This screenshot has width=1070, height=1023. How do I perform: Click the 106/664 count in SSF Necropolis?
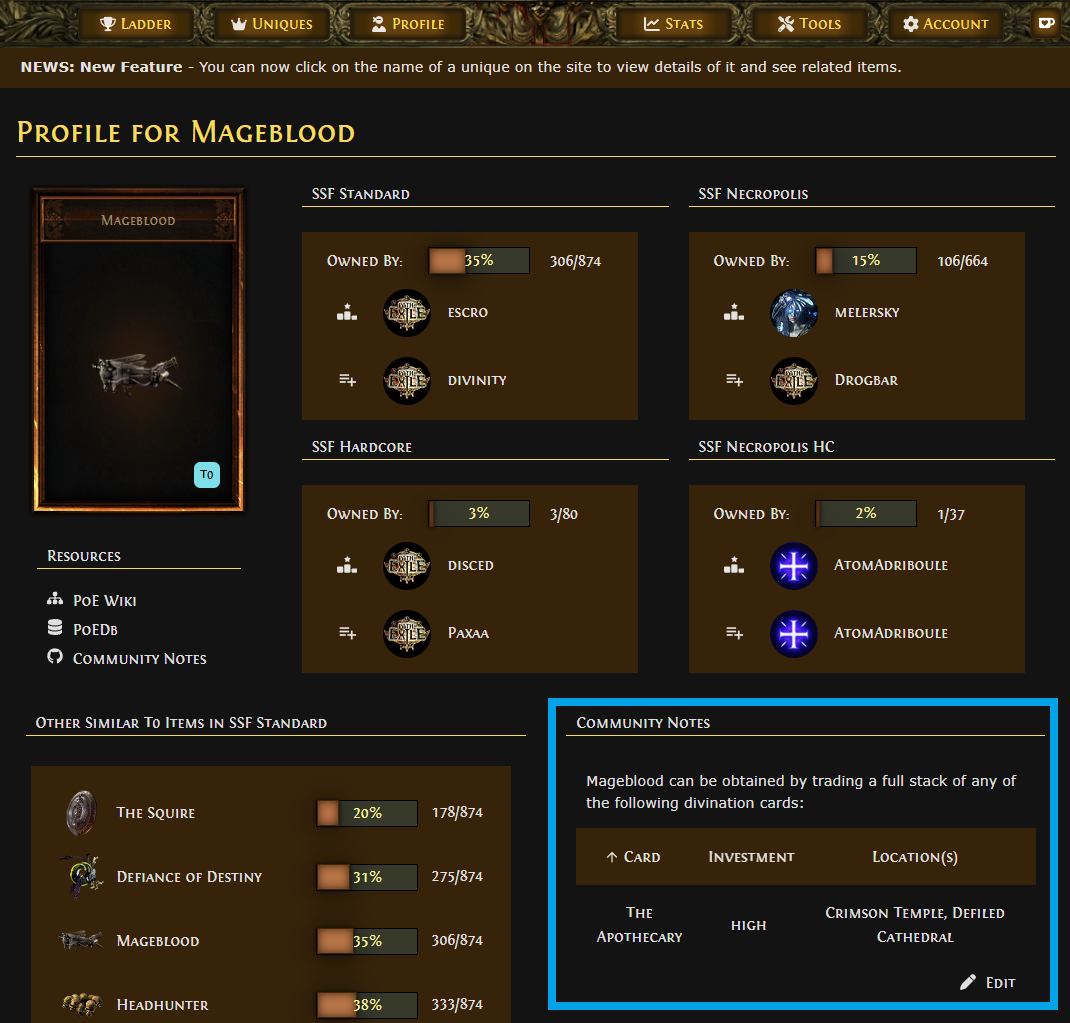pyautogui.click(x=962, y=261)
